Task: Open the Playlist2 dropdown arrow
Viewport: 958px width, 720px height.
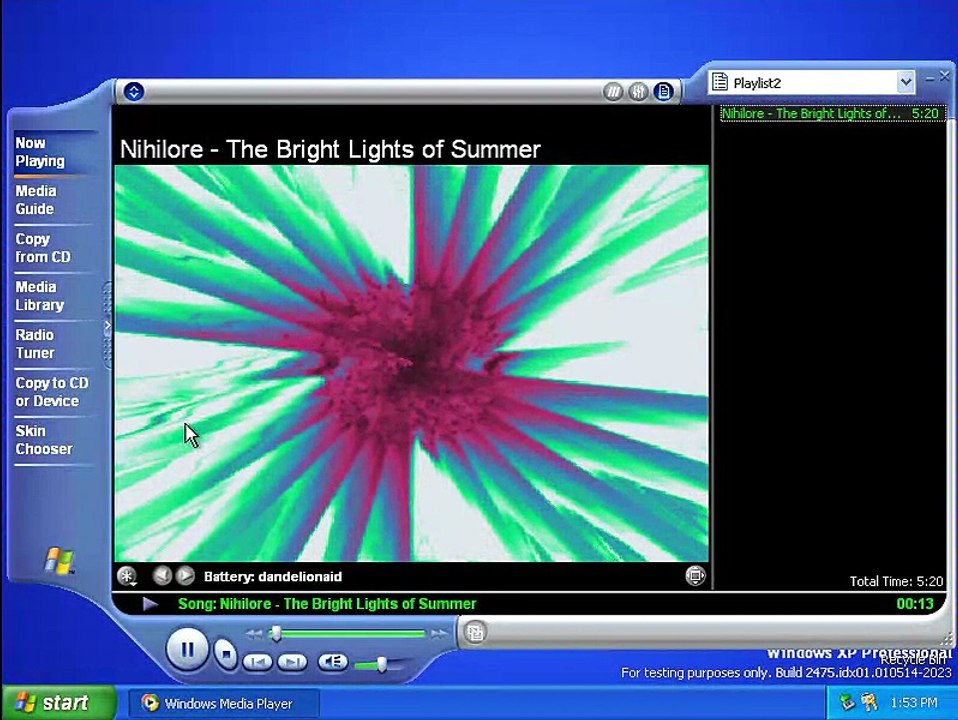Action: [x=905, y=82]
